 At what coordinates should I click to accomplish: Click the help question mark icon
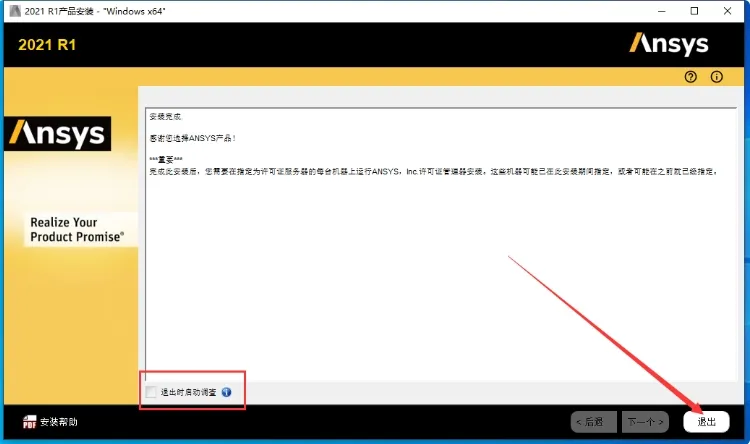coord(690,77)
